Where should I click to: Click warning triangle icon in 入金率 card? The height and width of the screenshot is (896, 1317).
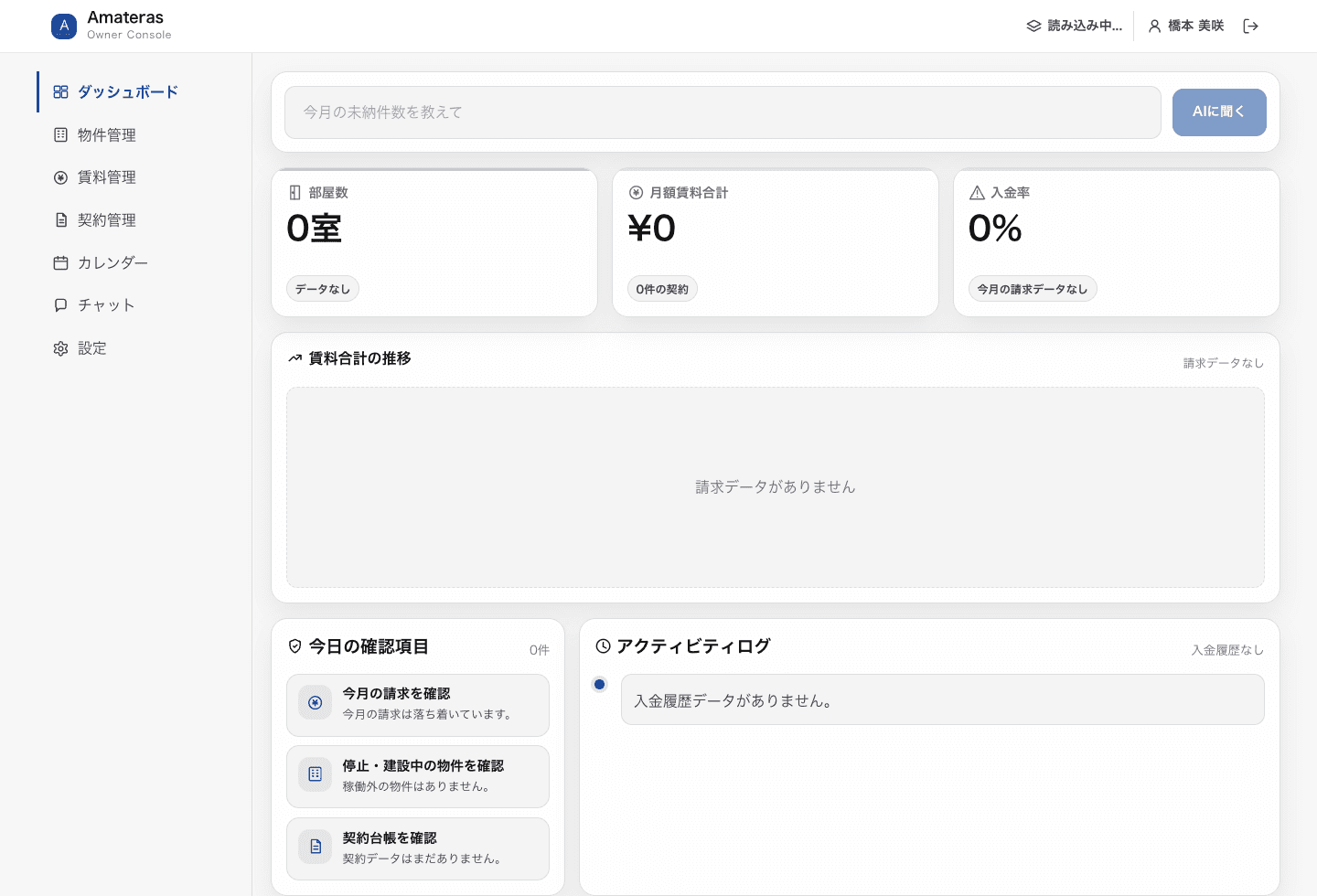[977, 193]
